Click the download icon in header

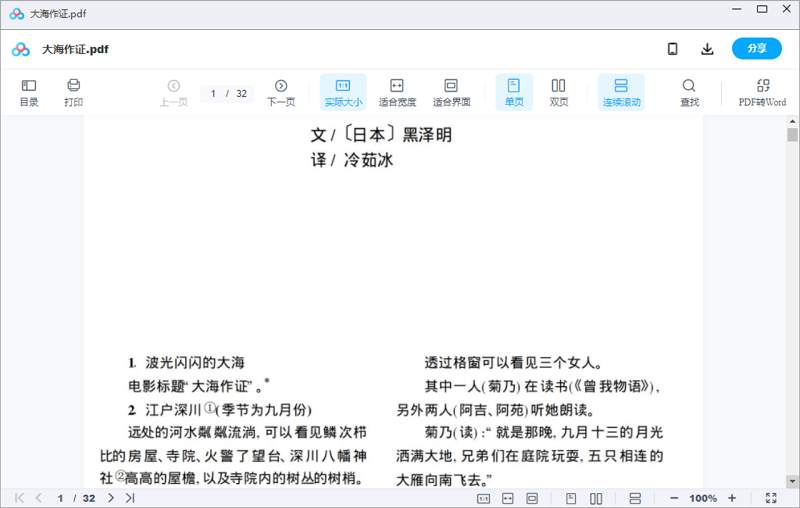707,49
